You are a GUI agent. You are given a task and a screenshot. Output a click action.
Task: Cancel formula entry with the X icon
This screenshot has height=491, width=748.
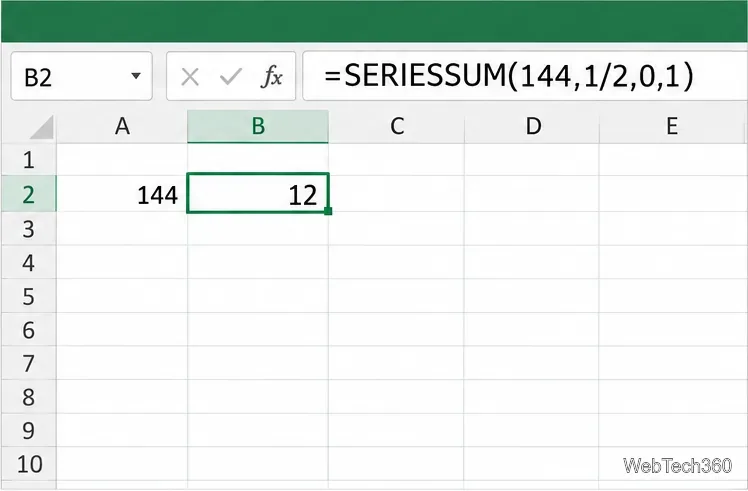pos(190,77)
